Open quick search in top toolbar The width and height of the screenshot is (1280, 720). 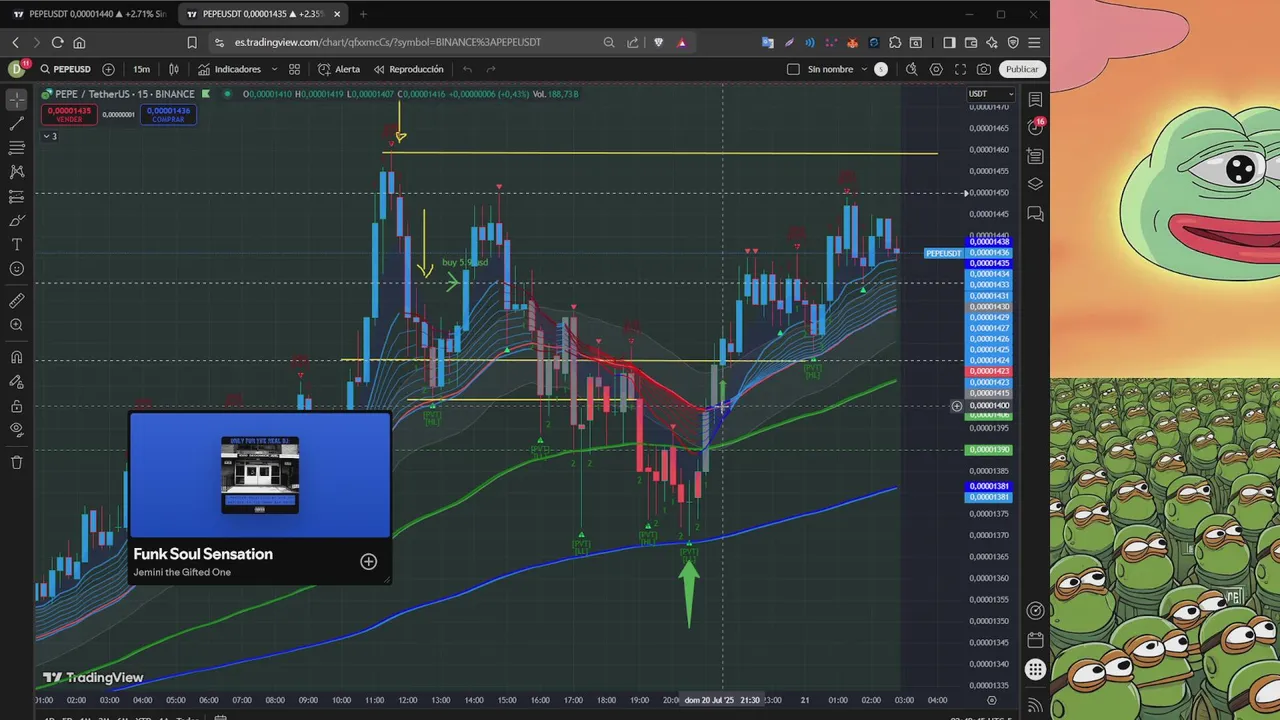(911, 69)
